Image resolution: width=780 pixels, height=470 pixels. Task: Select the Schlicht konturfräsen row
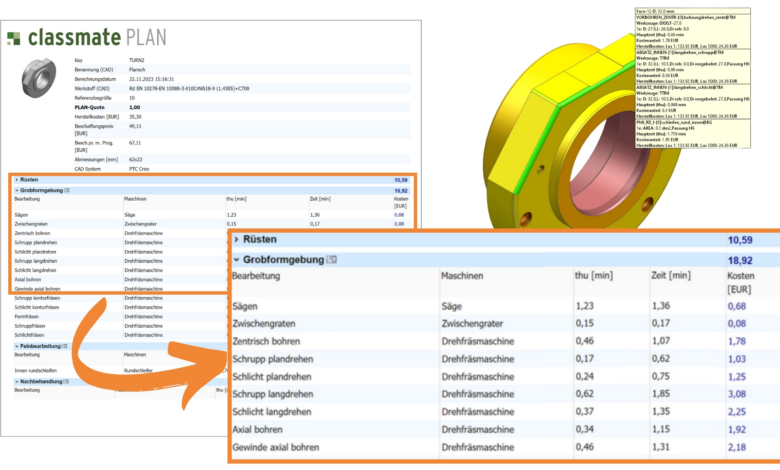119,307
